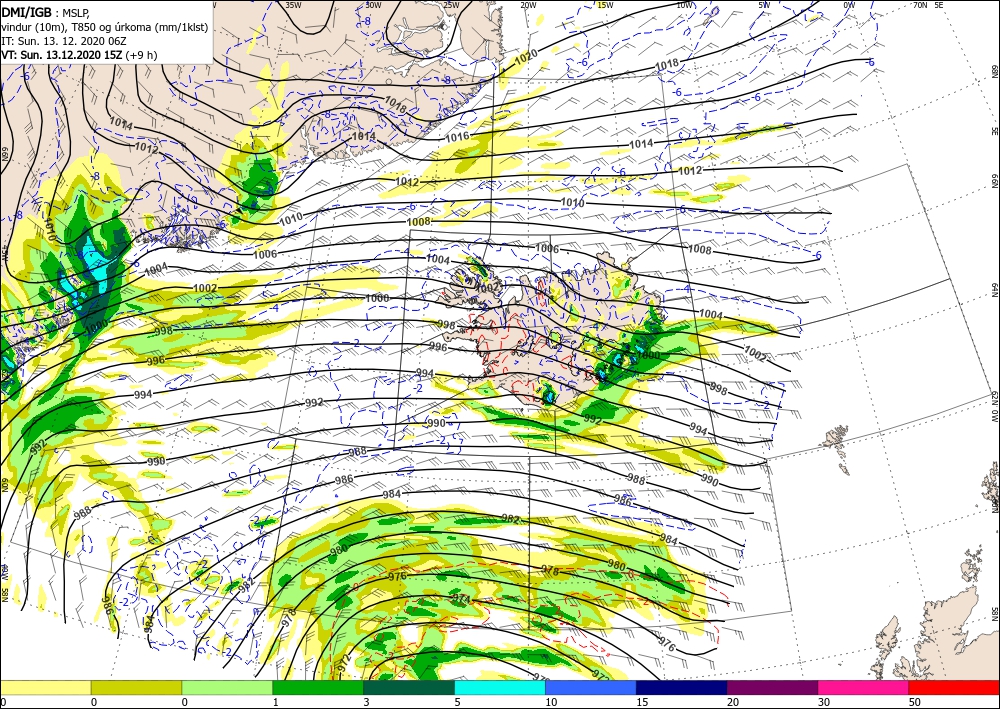
Task: Choose the navy 15 mm legend swatch
Action: tap(682, 687)
